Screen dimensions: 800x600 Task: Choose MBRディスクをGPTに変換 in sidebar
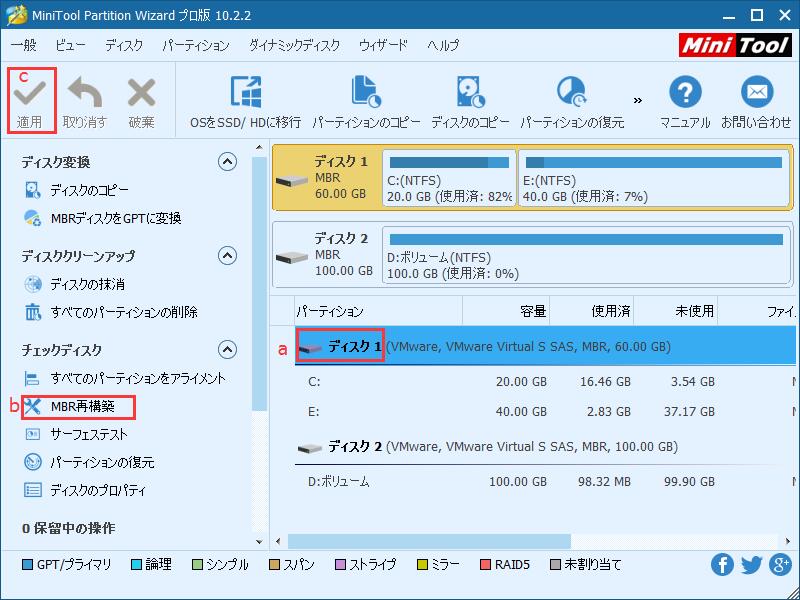(103, 218)
